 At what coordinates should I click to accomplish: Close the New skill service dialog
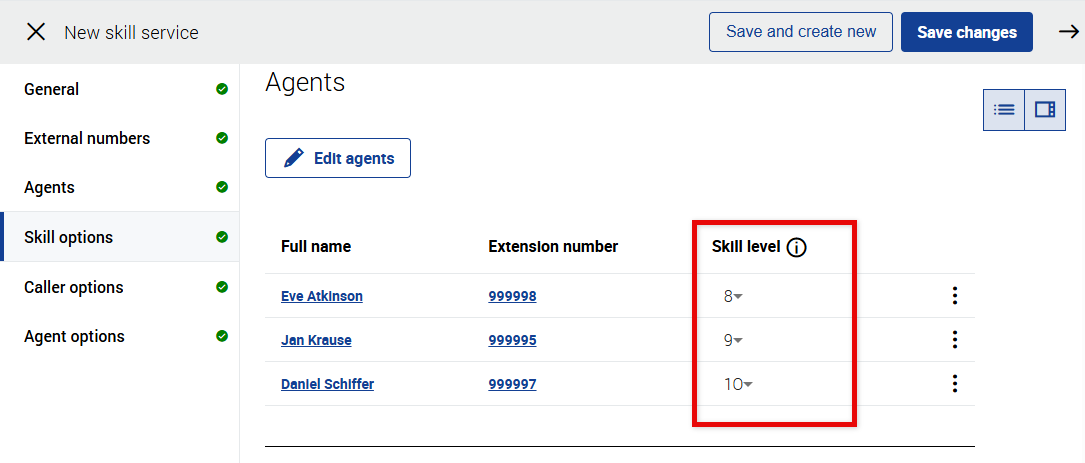(36, 32)
